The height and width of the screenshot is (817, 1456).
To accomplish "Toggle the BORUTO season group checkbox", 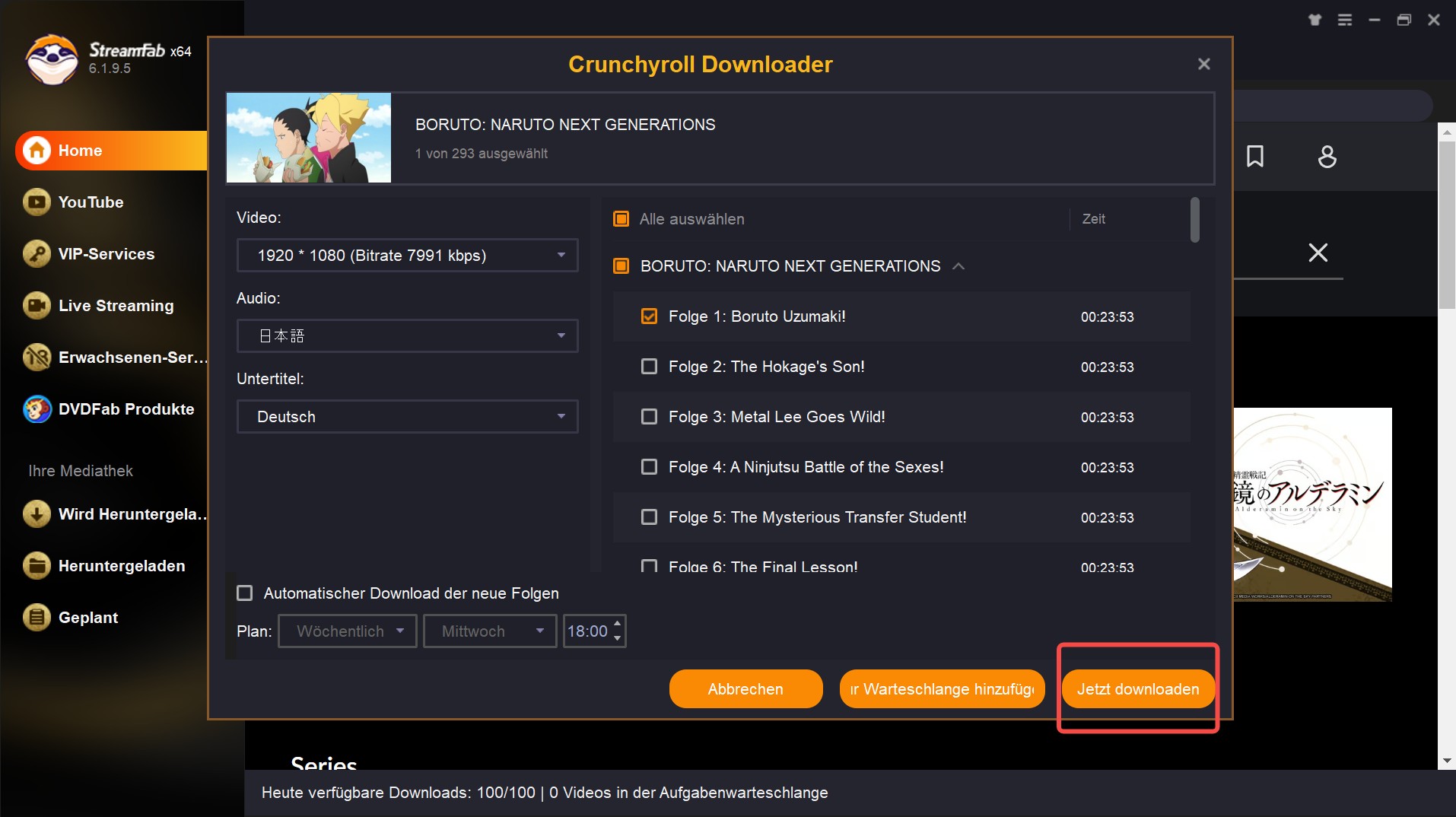I will tap(622, 266).
